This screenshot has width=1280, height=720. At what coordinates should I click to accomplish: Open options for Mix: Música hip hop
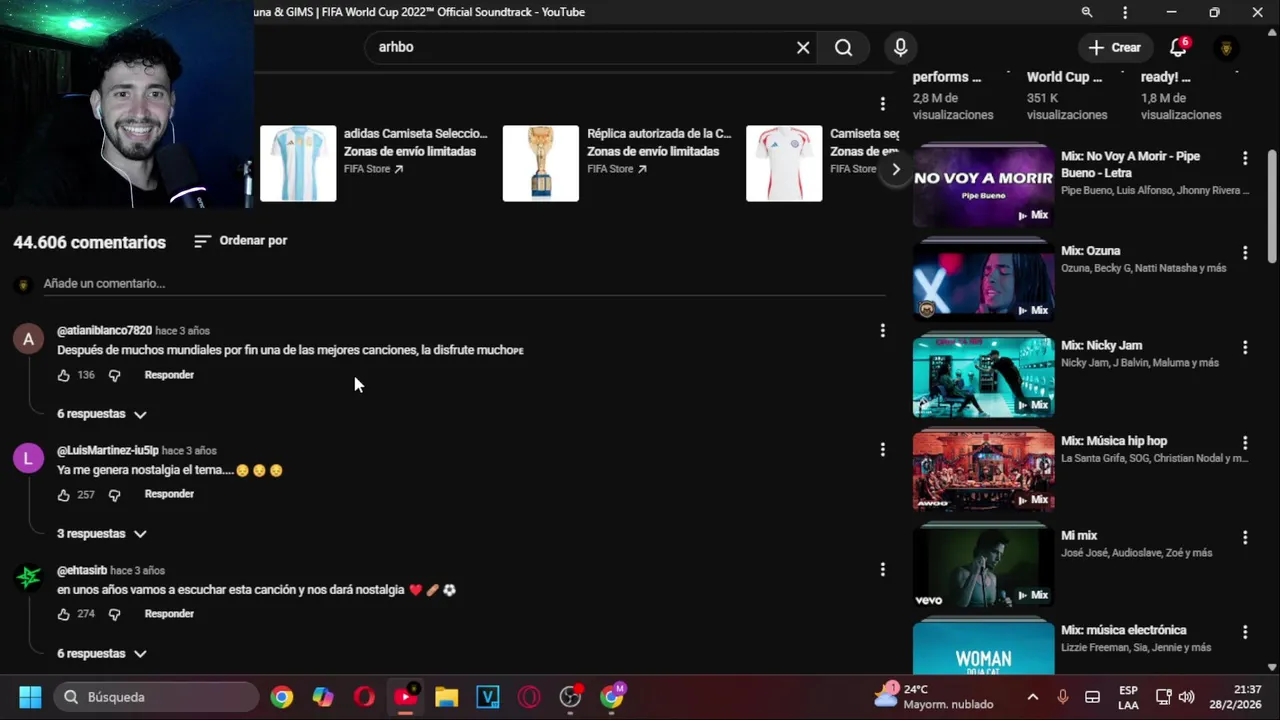click(x=1245, y=442)
